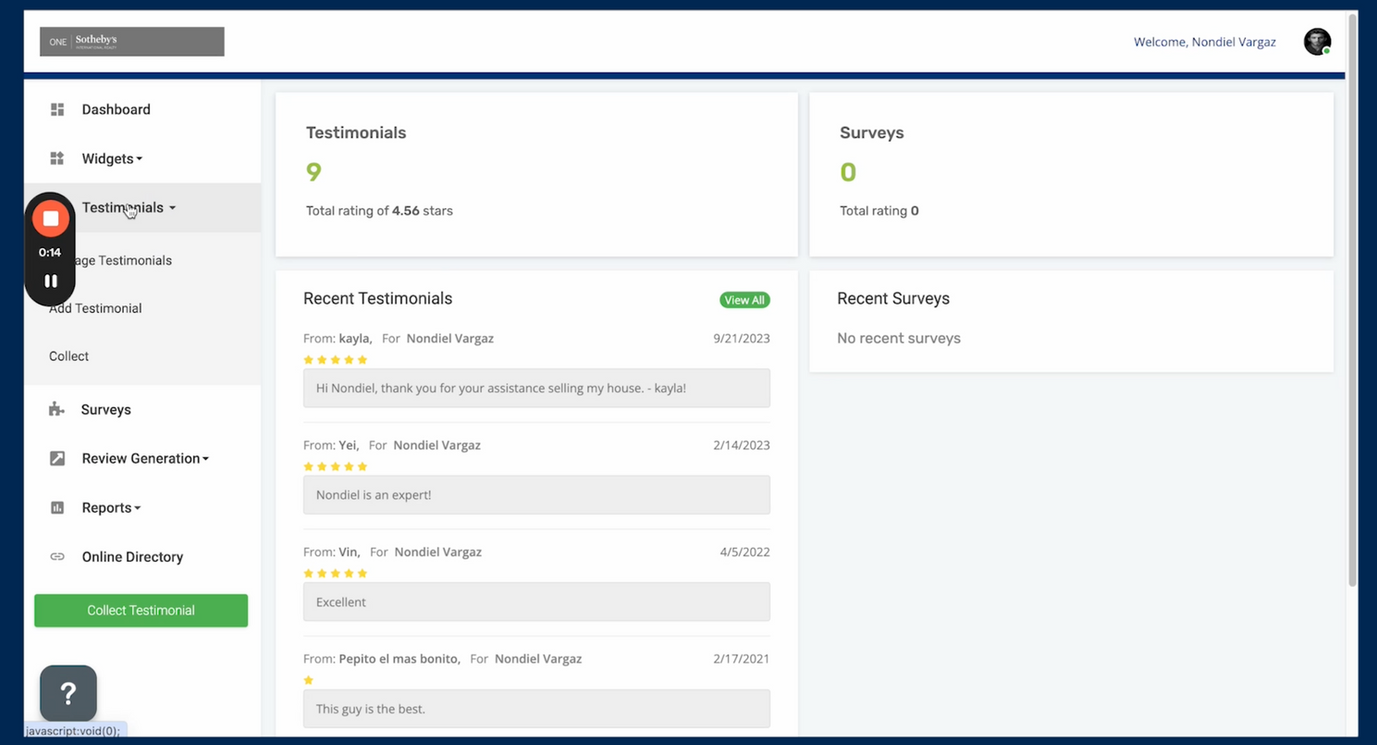Click the Widgets sidebar icon
Image resolution: width=1377 pixels, height=745 pixels.
click(57, 158)
